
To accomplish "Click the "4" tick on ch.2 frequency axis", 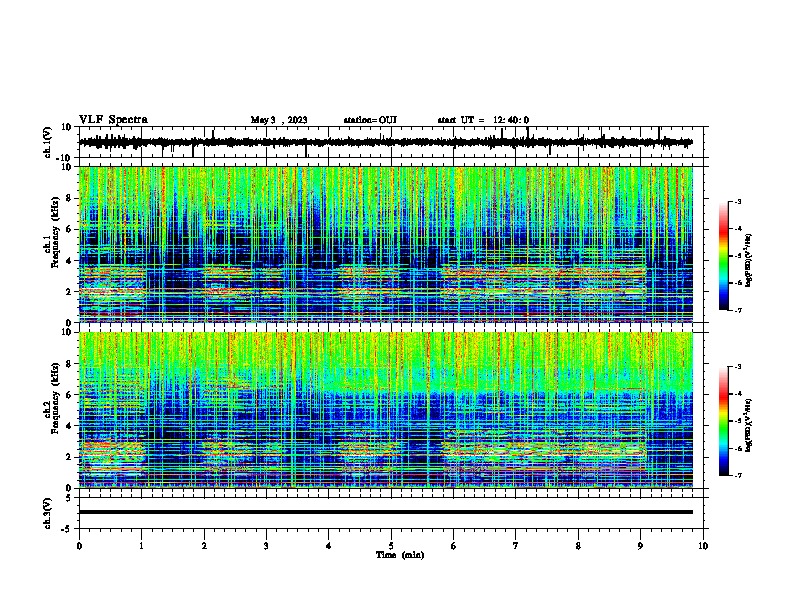I will pyautogui.click(x=69, y=426).
